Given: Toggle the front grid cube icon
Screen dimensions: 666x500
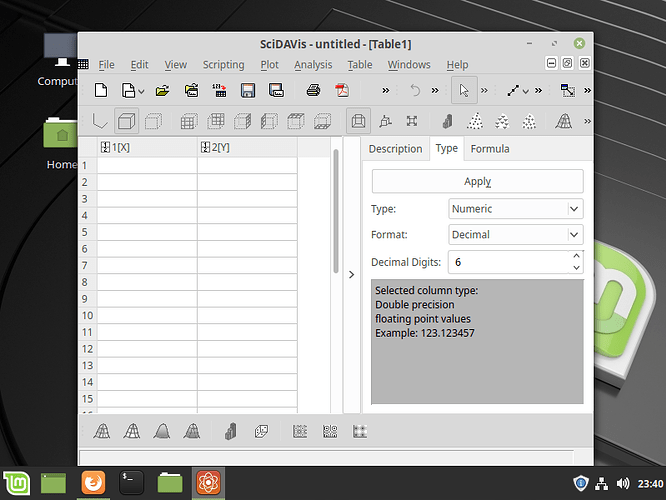Looking at the screenshot, I should click(x=189, y=121).
